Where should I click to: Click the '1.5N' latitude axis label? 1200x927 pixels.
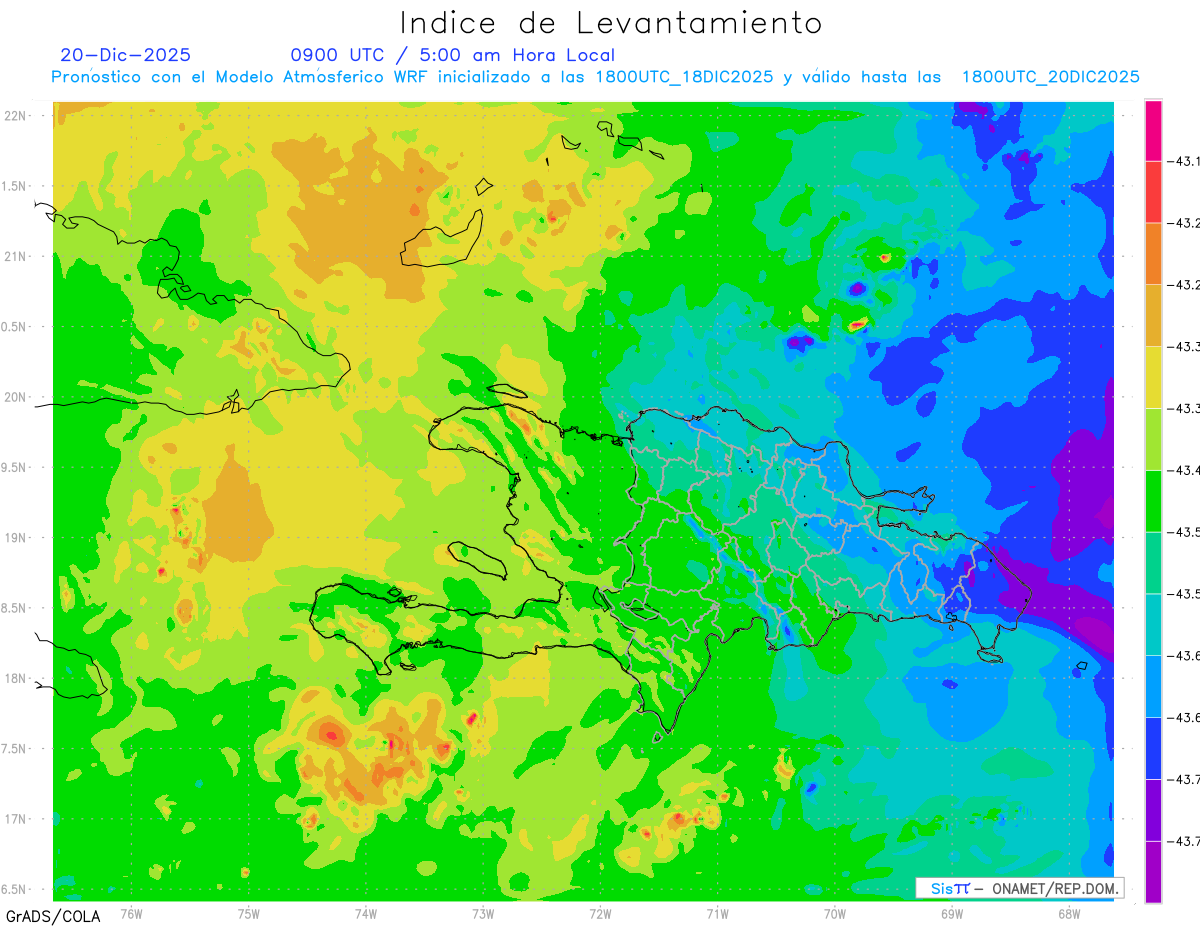(15, 186)
